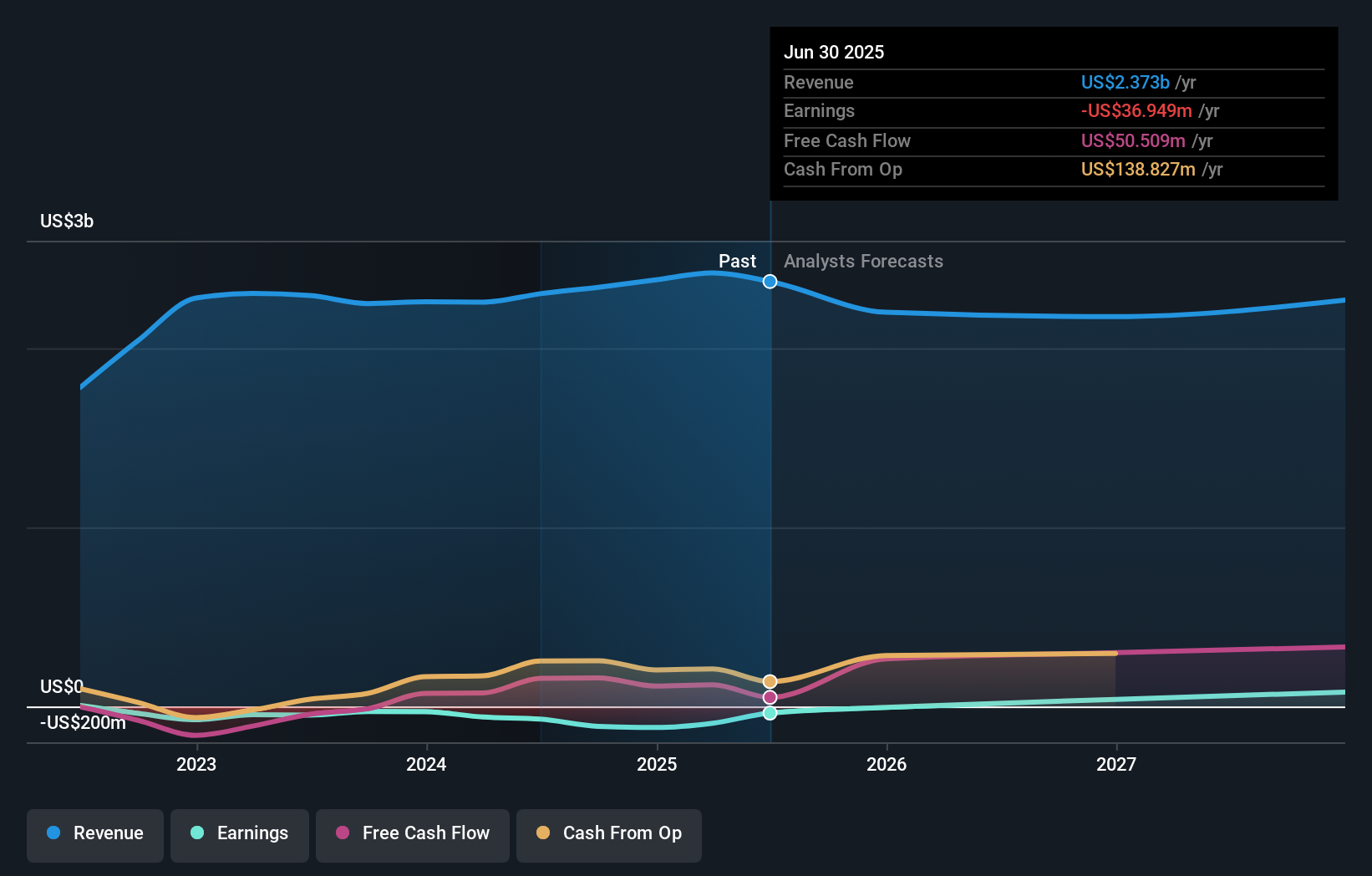Click the Free Cash Flow label in tooltip

coord(847,141)
